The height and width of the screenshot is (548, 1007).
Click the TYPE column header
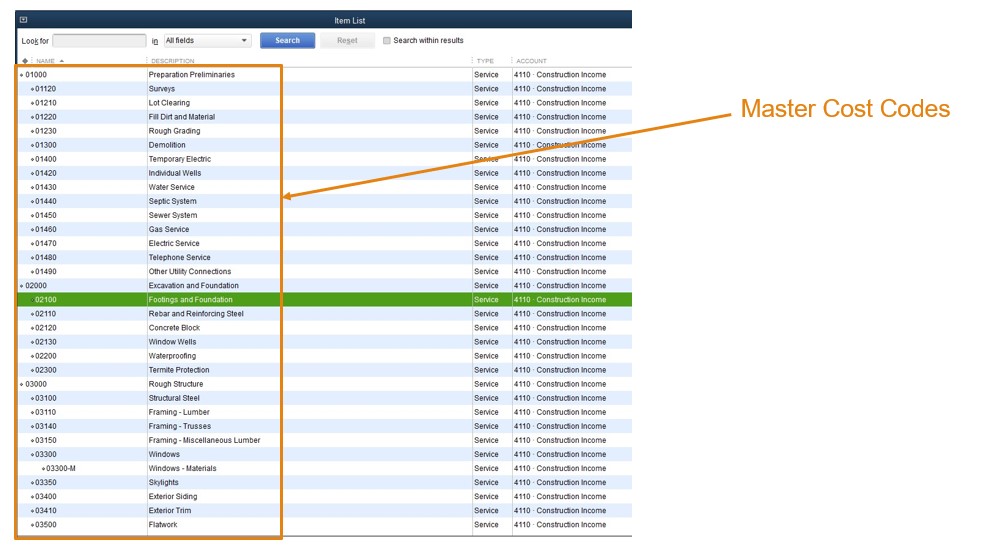(x=485, y=61)
